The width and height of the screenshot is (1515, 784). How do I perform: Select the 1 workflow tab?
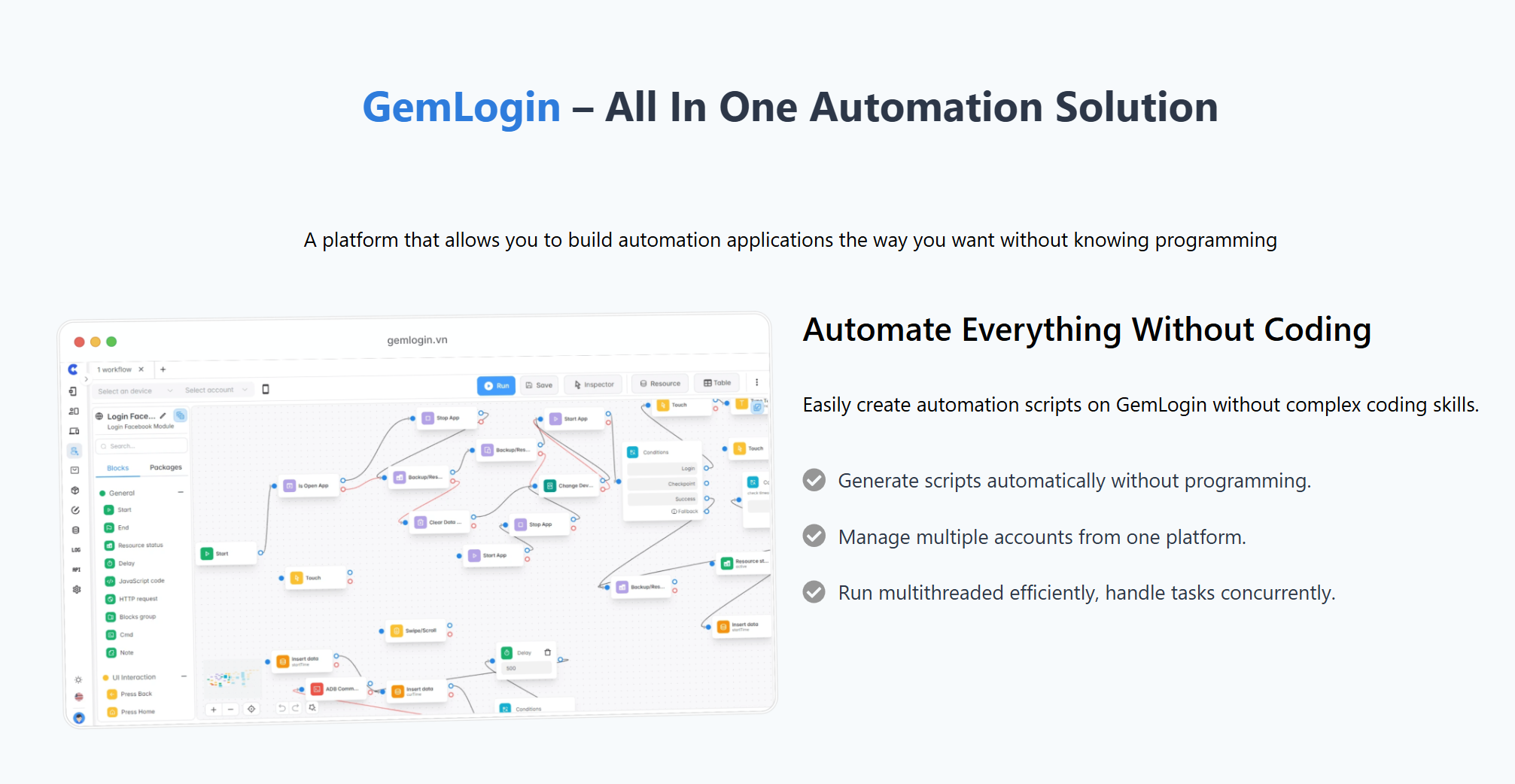[114, 369]
